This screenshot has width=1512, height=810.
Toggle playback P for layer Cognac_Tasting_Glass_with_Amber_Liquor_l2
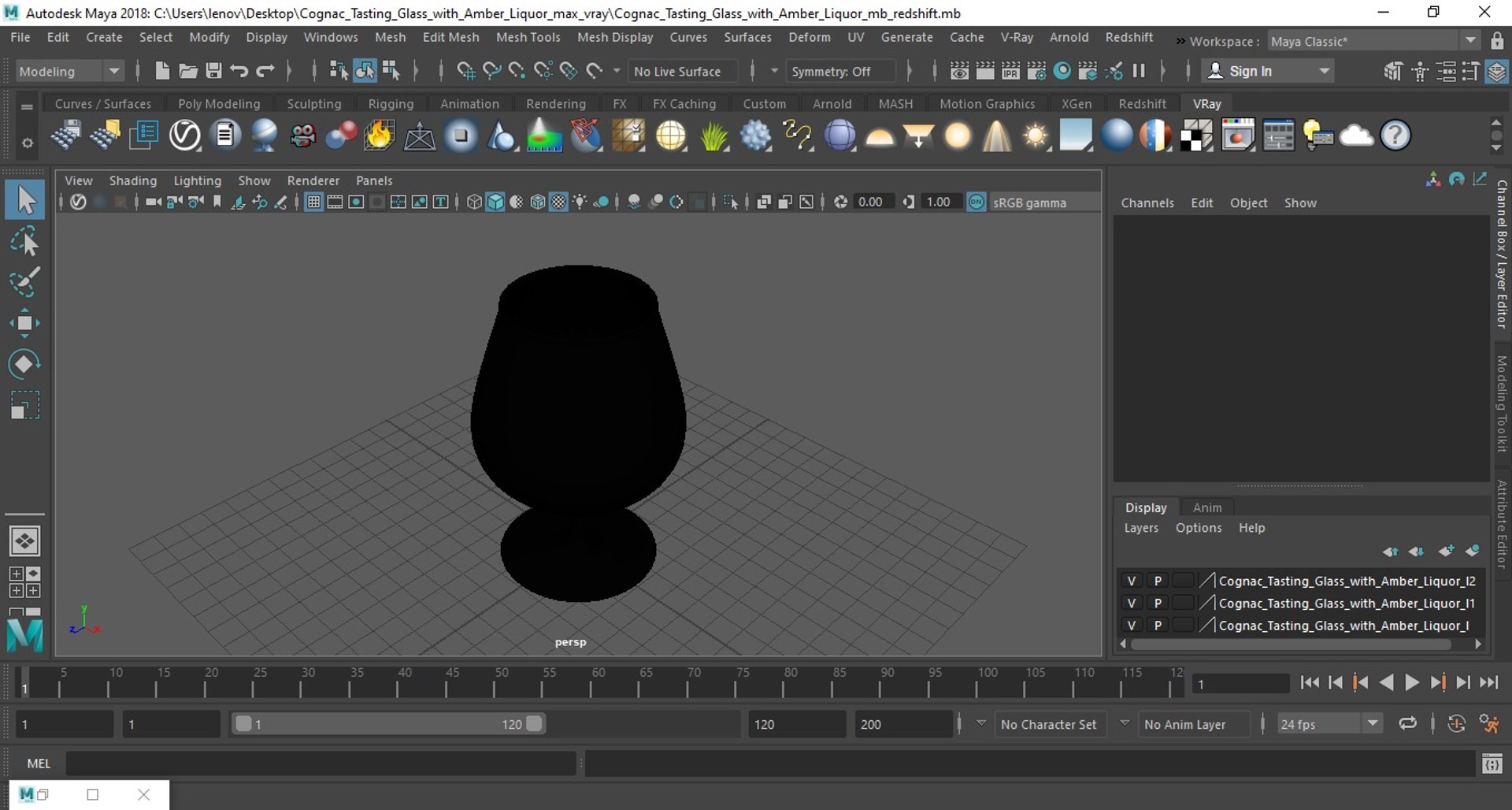click(x=1158, y=581)
